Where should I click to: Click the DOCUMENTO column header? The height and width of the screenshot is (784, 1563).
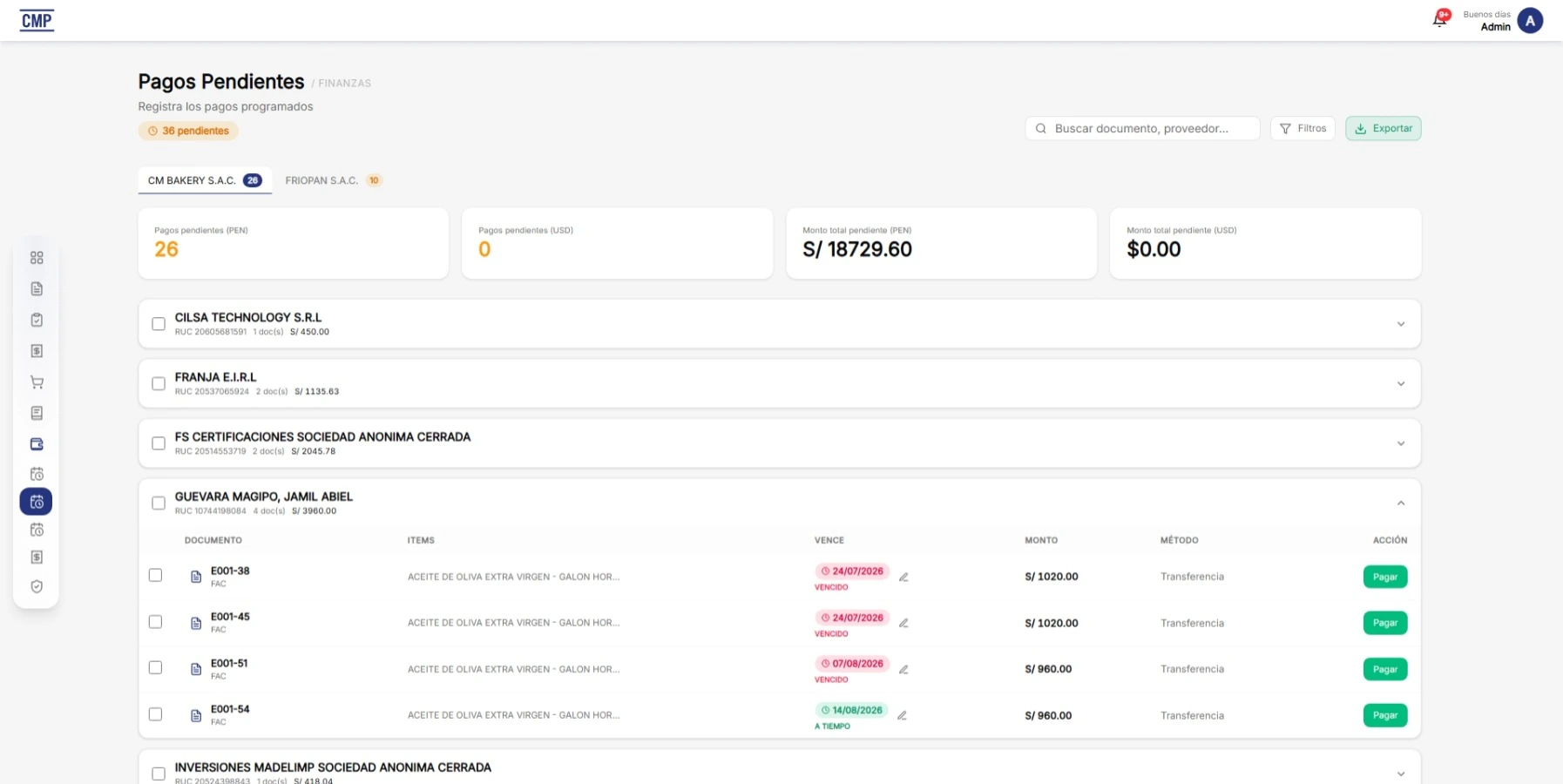point(213,540)
